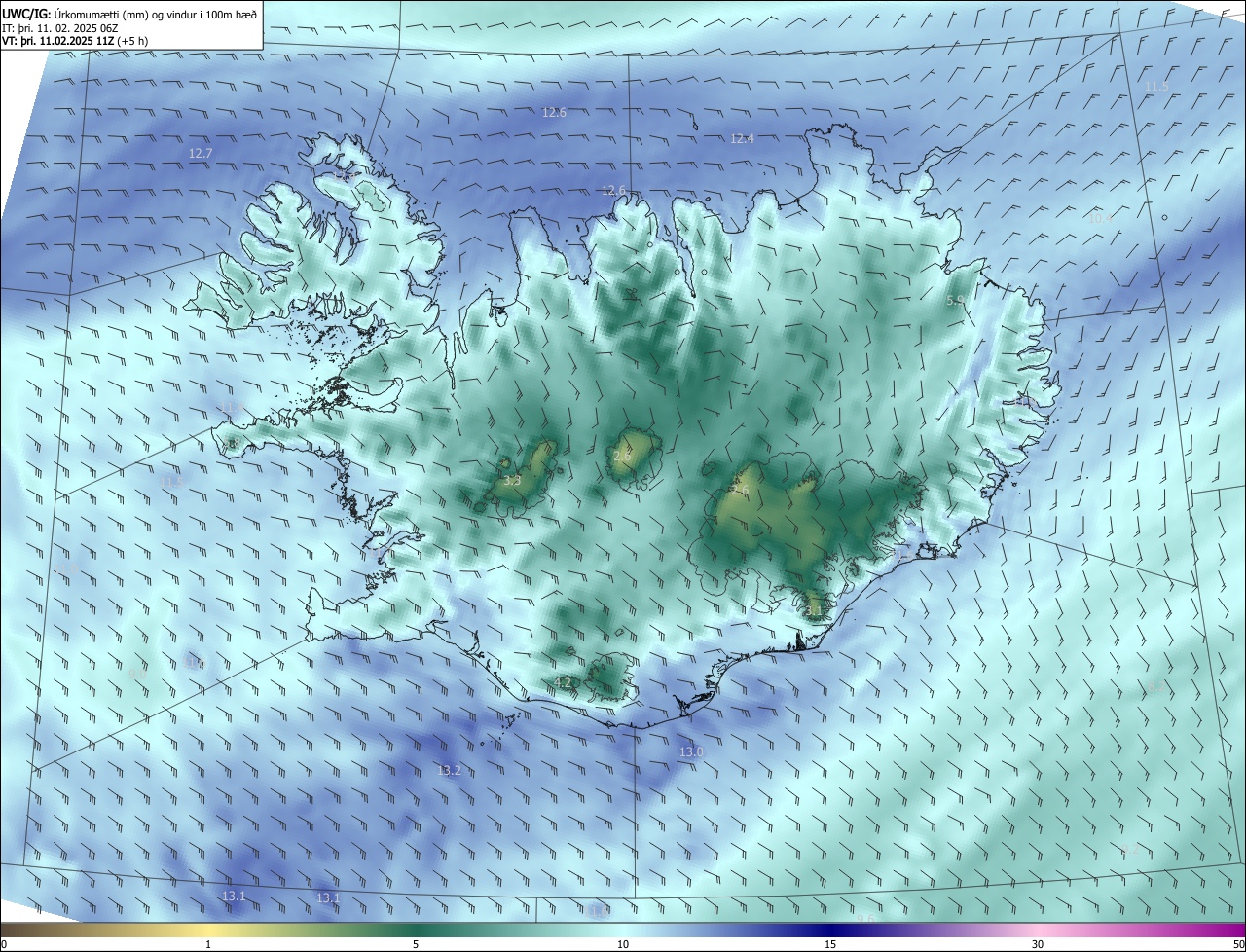Click the '15' tick on the color scale

pyautogui.click(x=830, y=944)
